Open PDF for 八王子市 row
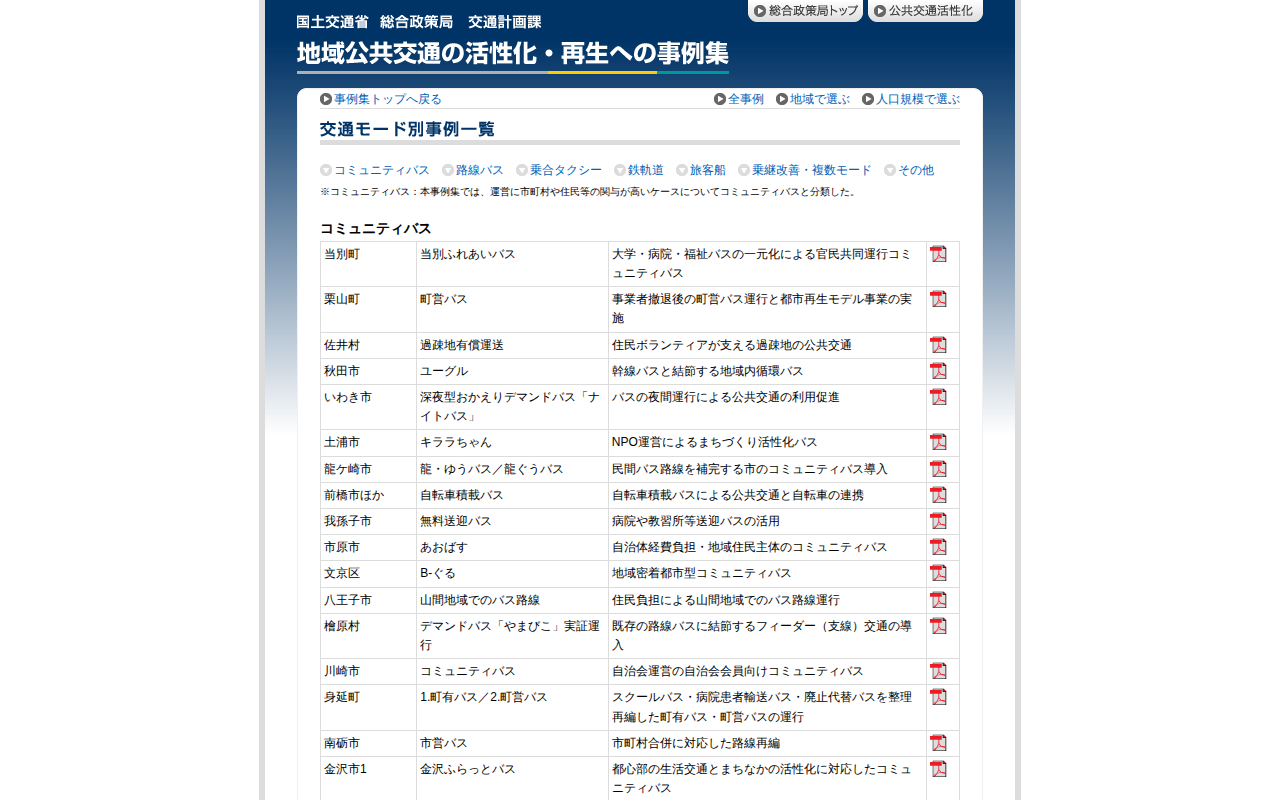Viewport: 1280px width, 800px height. [938, 600]
